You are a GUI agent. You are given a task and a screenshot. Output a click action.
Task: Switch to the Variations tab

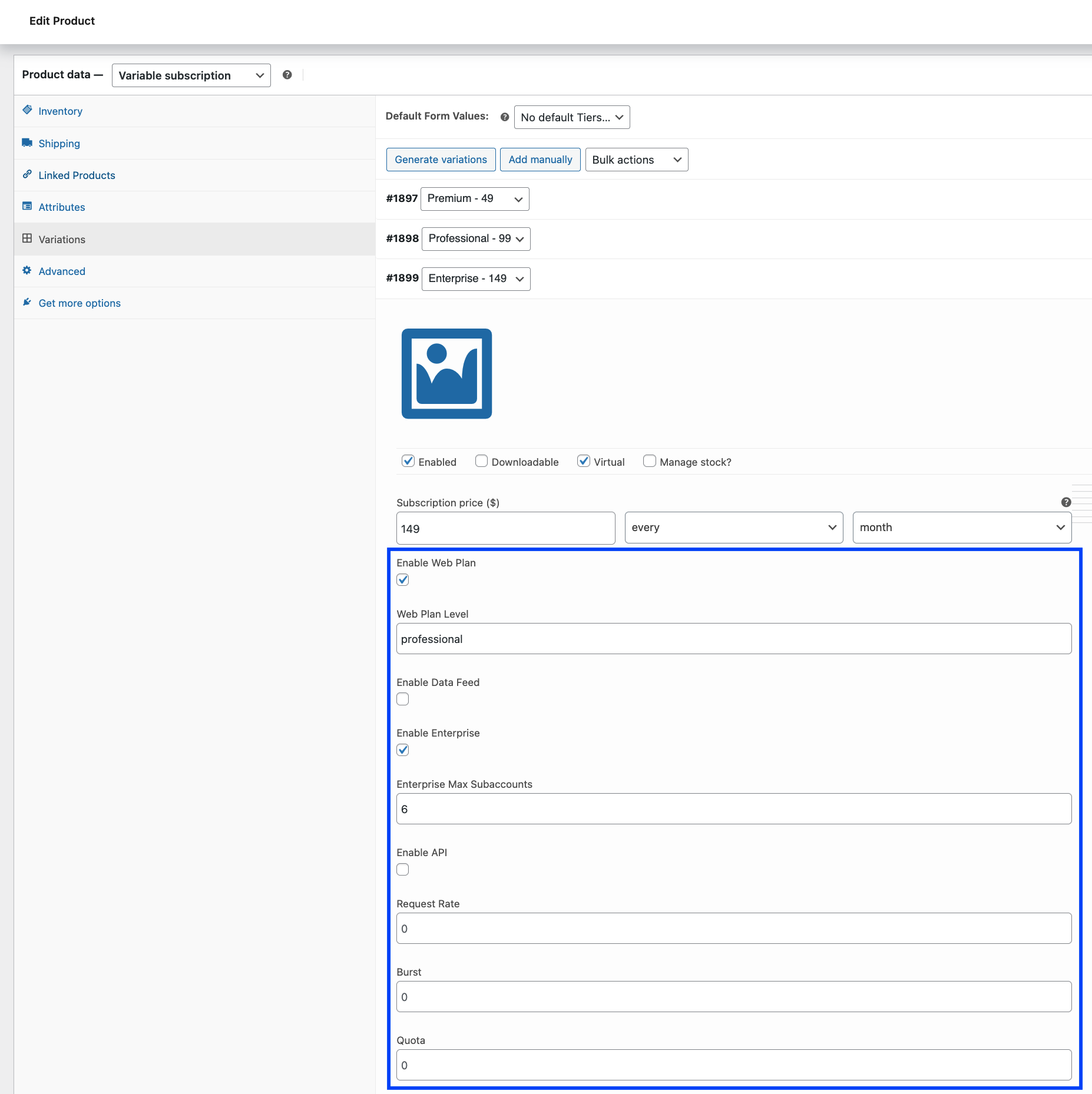pos(62,240)
